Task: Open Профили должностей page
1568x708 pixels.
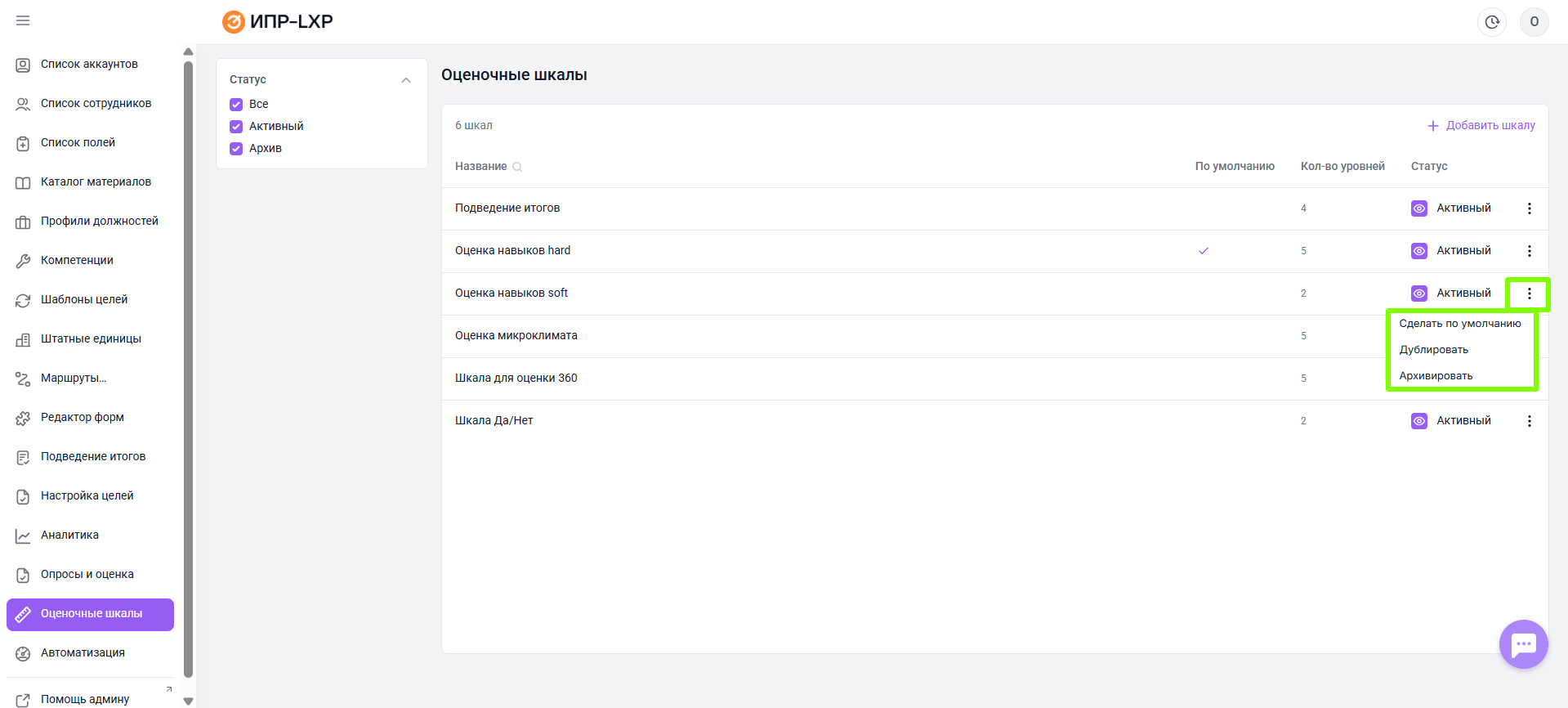Action: [x=90, y=222]
